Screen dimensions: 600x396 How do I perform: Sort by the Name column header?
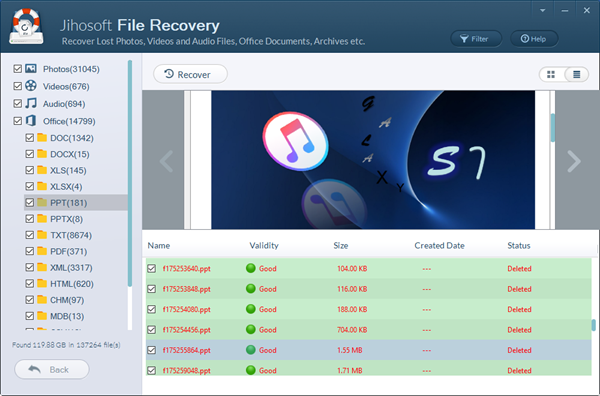(x=159, y=246)
